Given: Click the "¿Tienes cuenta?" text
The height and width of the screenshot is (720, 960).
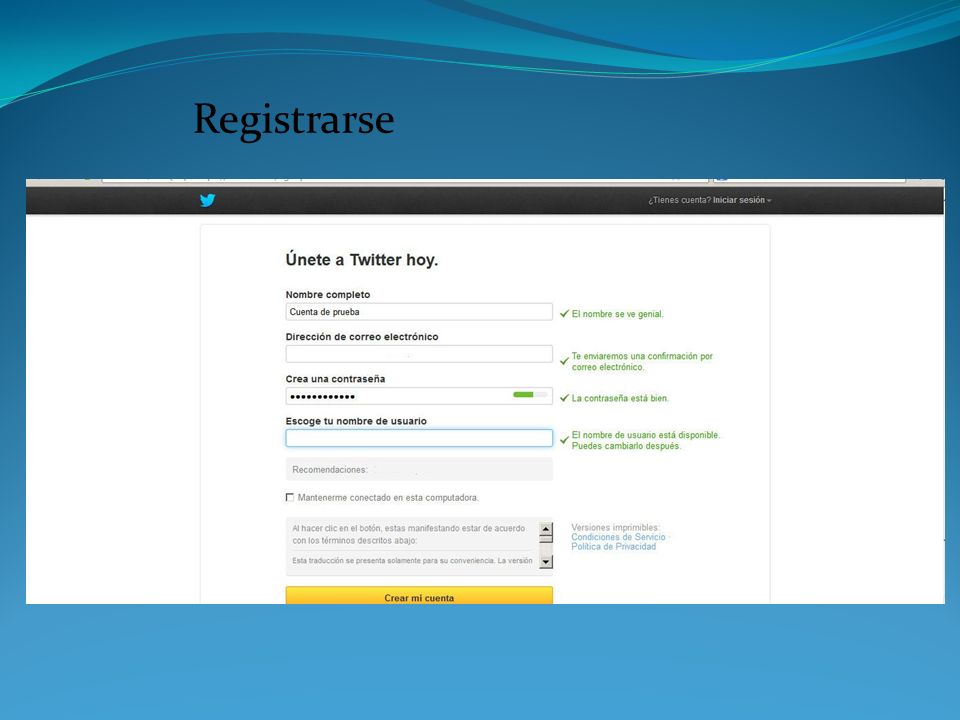Looking at the screenshot, I should point(680,200).
